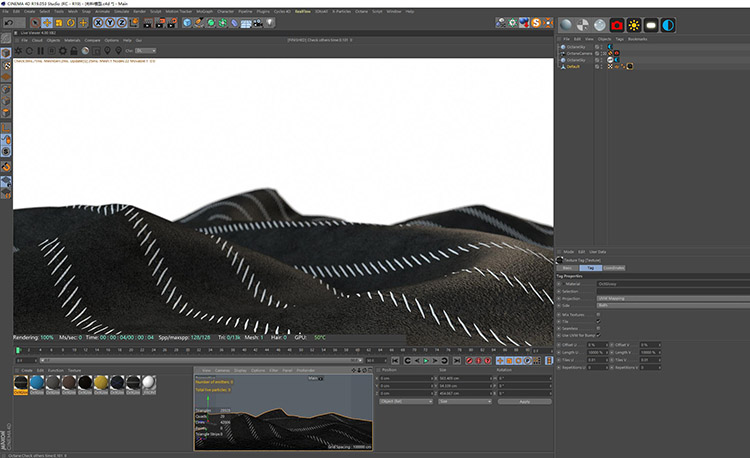
Task: Activate the Move tool in top toolbar
Action: coord(47,22)
